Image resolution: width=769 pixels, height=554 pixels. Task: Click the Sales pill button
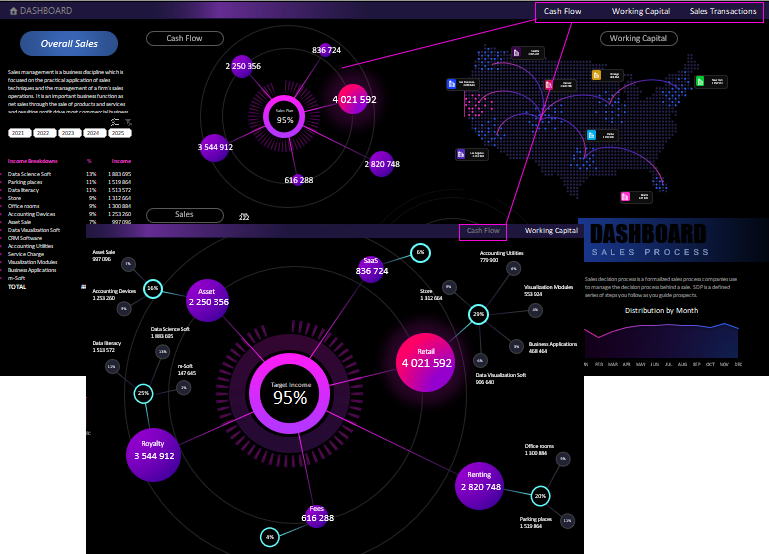pyautogui.click(x=185, y=214)
